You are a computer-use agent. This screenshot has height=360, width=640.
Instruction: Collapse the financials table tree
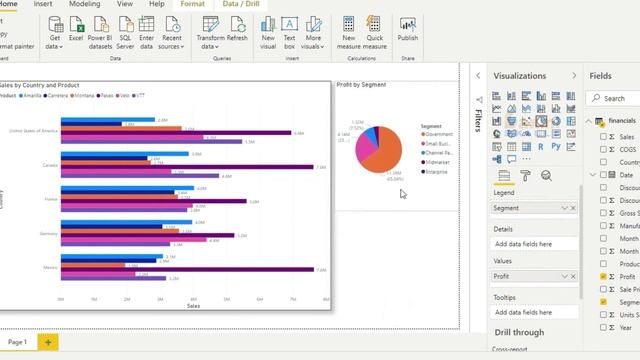589,121
